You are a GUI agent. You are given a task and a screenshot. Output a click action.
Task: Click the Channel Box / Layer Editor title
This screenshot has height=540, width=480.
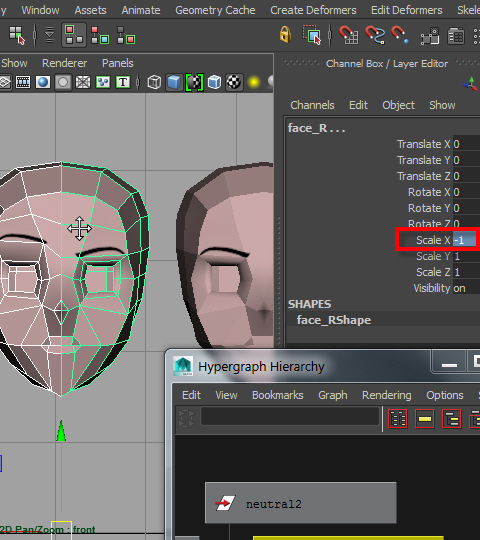[x=387, y=64]
